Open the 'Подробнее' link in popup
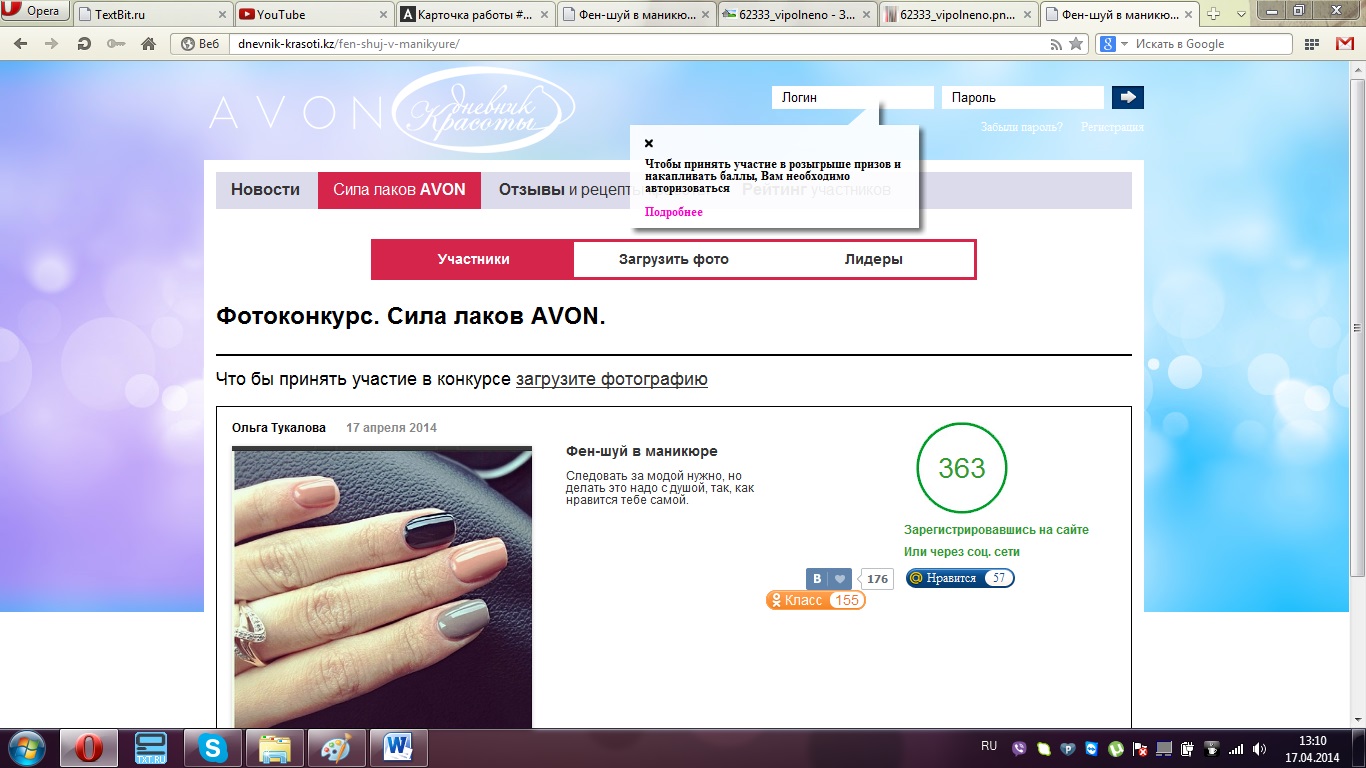Image resolution: width=1366 pixels, height=768 pixels. (x=673, y=212)
